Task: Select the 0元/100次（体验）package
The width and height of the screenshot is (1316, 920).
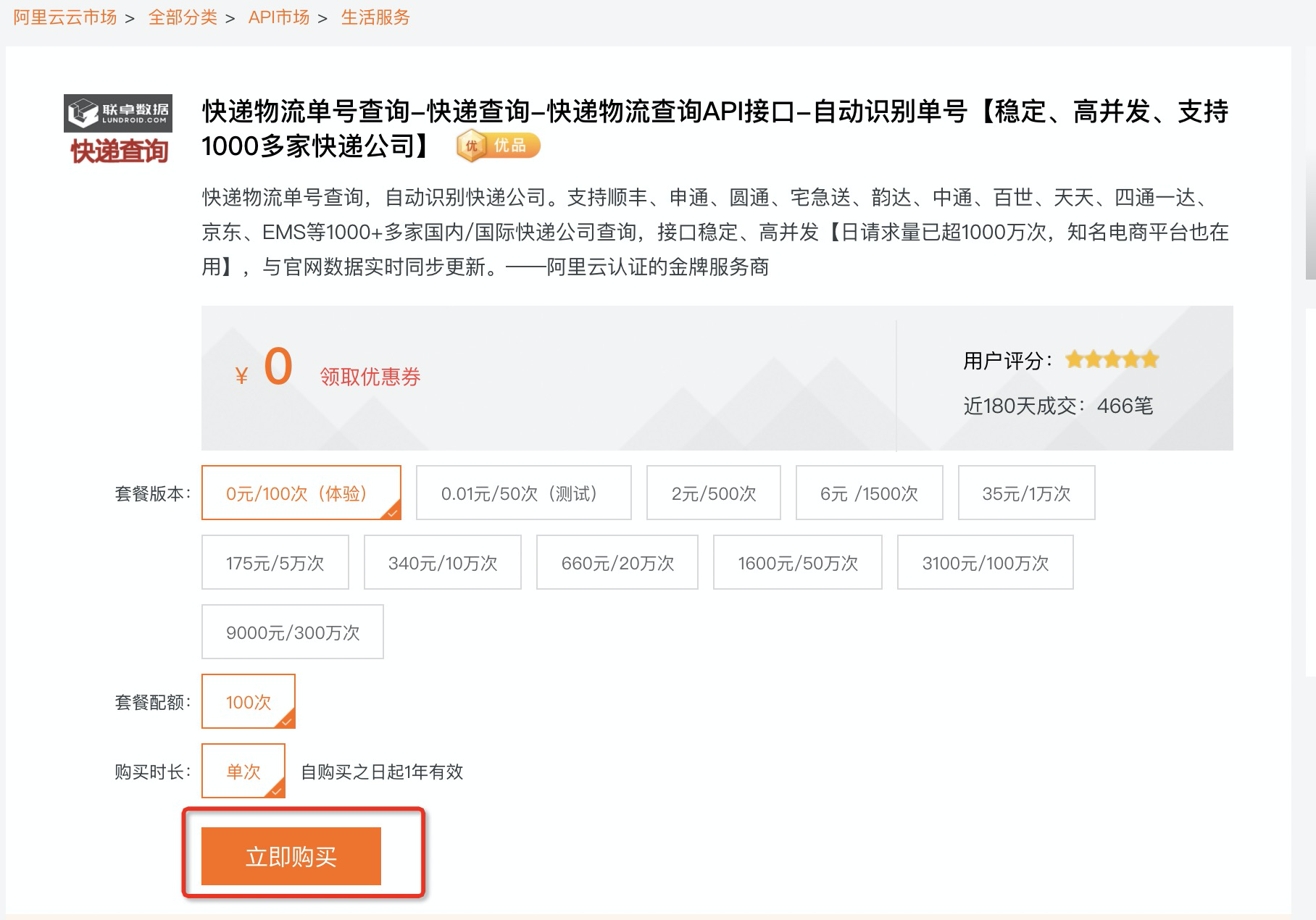Action: point(301,493)
